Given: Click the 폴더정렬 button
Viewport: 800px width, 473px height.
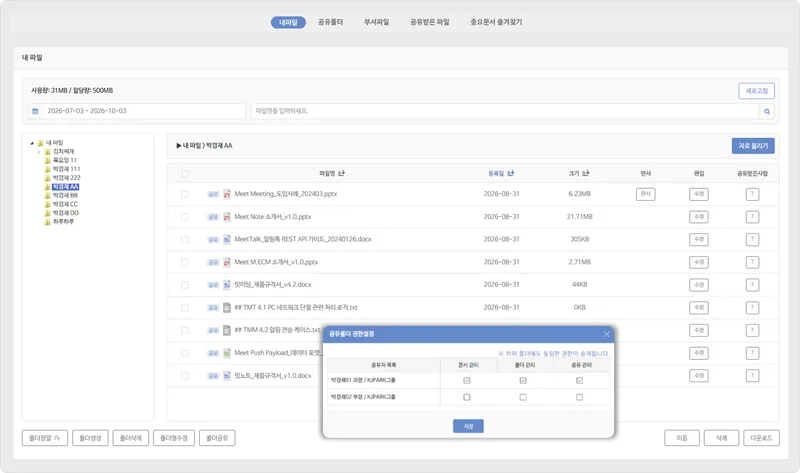Looking at the screenshot, I should point(45,438).
